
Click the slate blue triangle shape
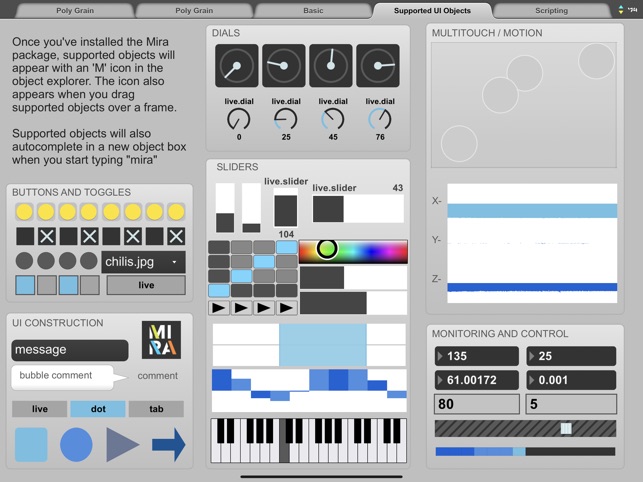122,445
